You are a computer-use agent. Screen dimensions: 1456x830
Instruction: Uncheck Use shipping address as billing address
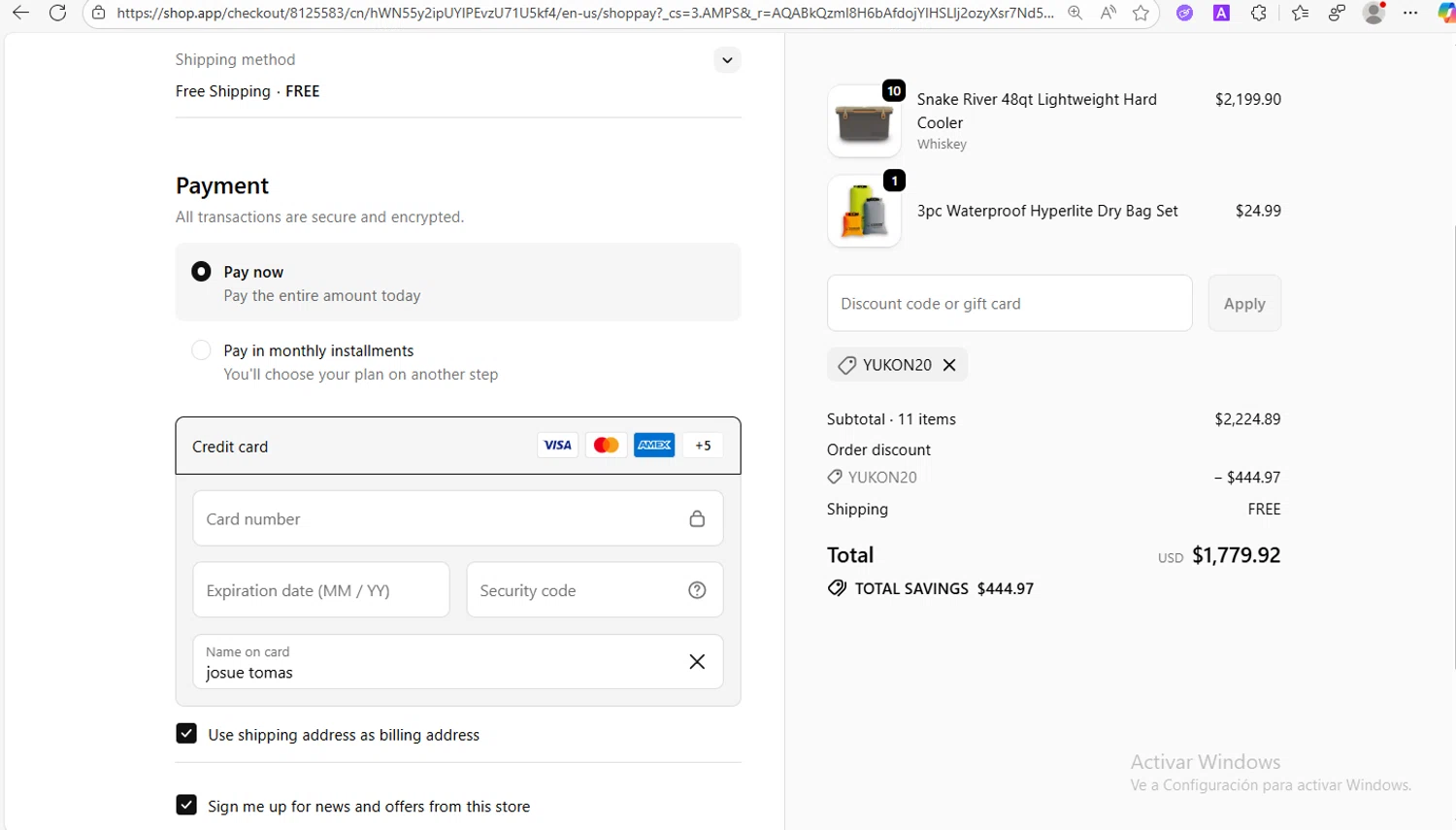point(186,734)
